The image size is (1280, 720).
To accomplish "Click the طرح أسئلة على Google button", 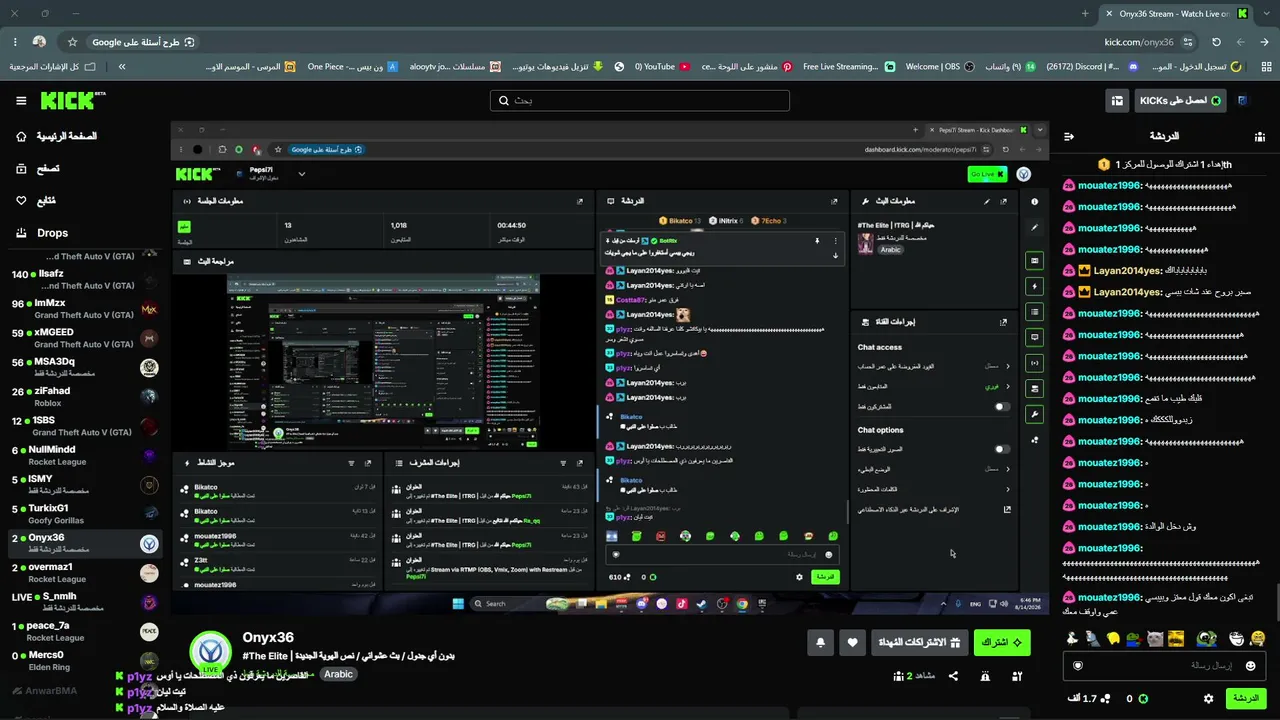I will [142, 42].
